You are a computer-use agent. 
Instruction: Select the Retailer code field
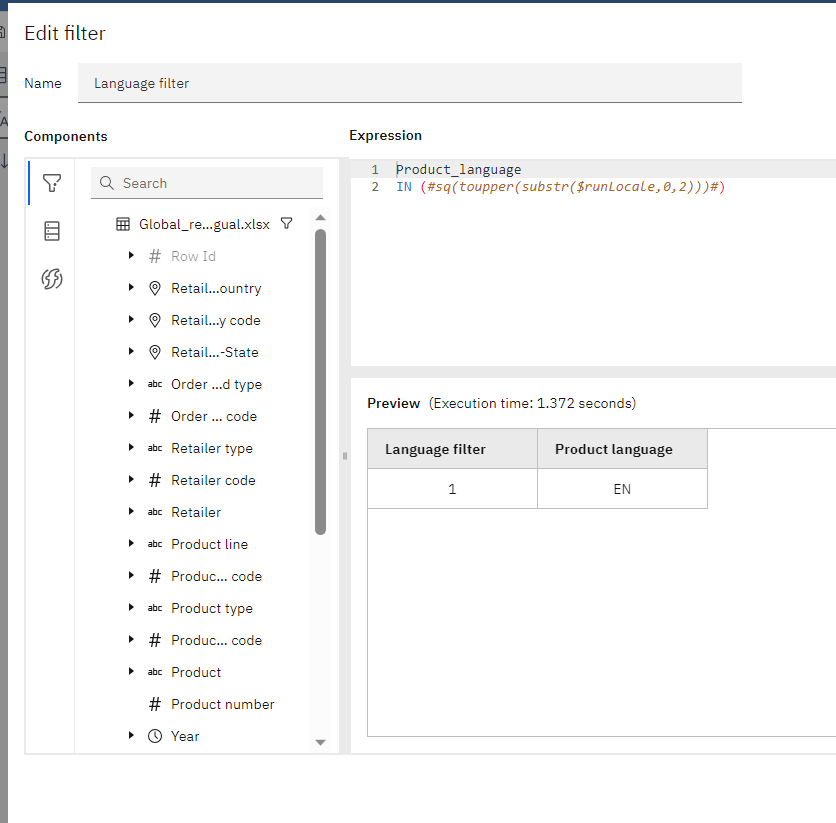pyautogui.click(x=213, y=480)
